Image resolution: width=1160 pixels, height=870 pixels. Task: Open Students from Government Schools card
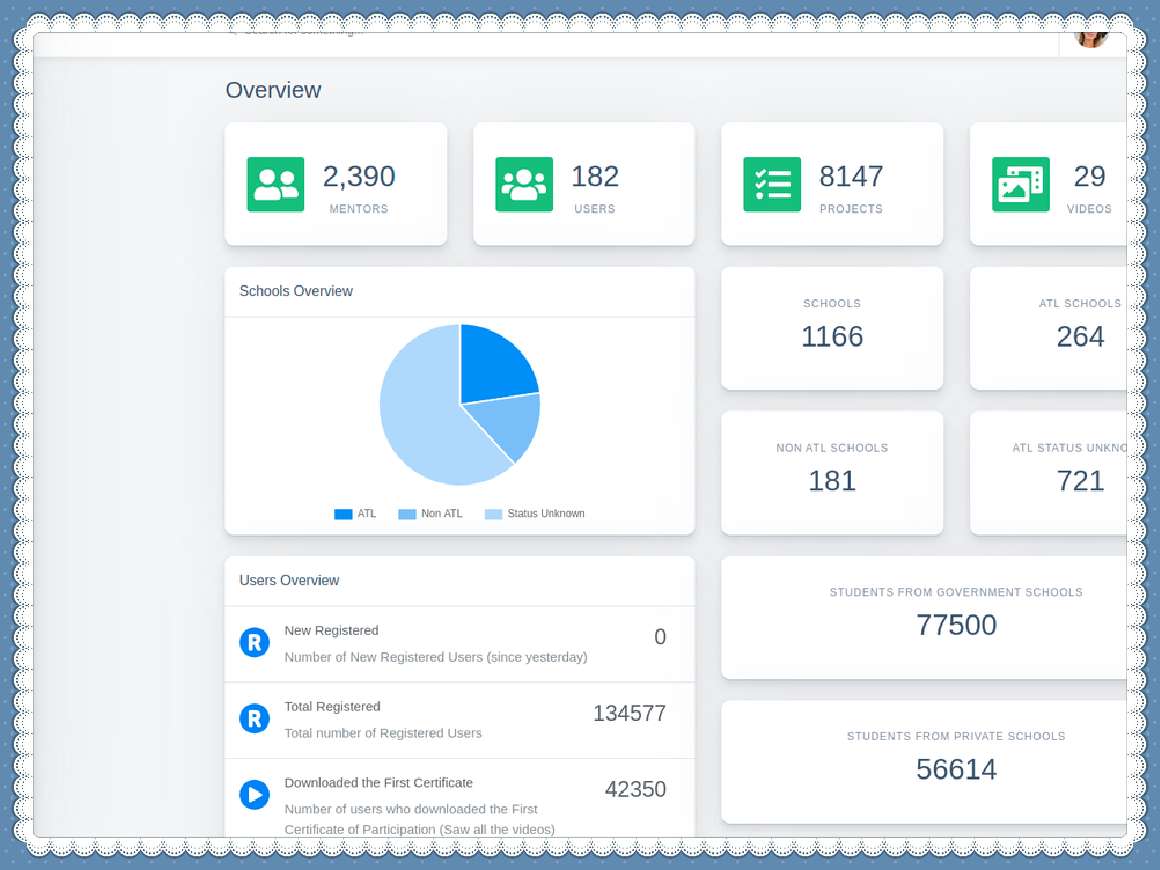click(x=924, y=617)
